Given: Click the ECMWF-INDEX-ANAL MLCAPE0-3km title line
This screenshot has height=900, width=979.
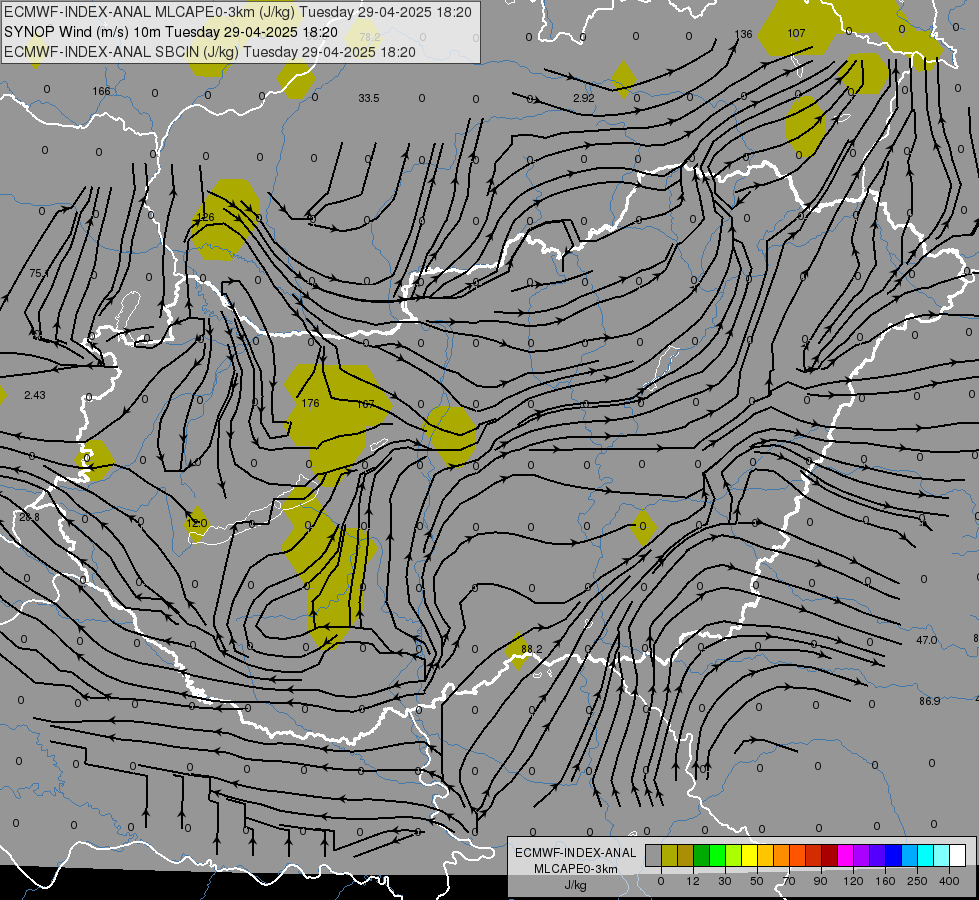Looking at the screenshot, I should click(x=238, y=12).
